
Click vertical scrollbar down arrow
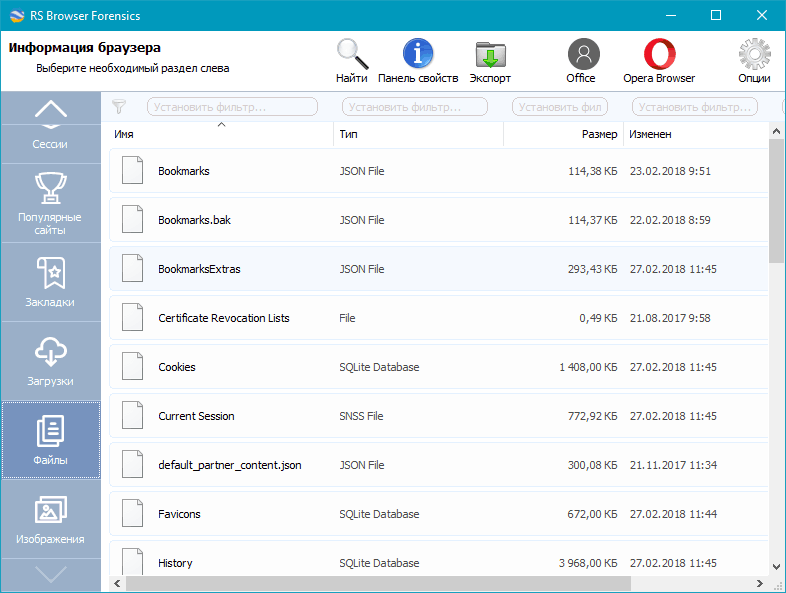point(776,567)
